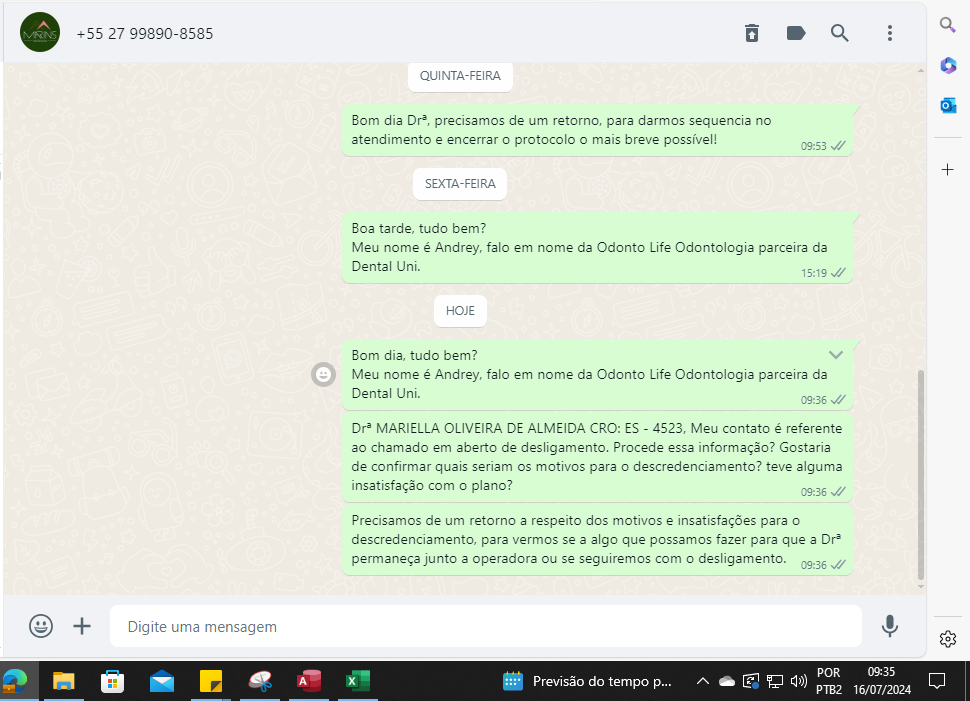Focus the 'Digite uma mensagem' input field

(x=486, y=626)
